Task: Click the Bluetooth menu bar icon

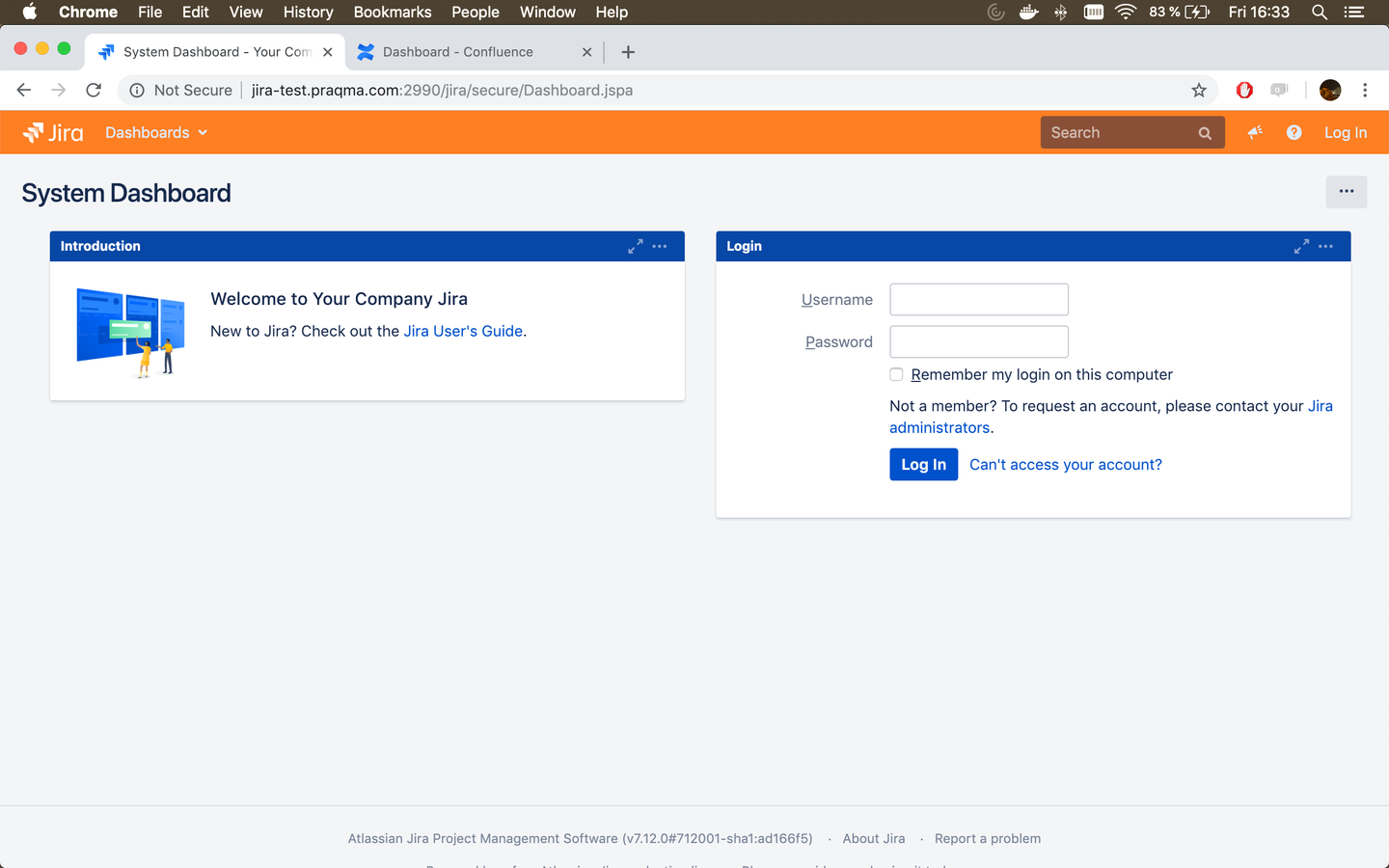Action: click(1061, 12)
